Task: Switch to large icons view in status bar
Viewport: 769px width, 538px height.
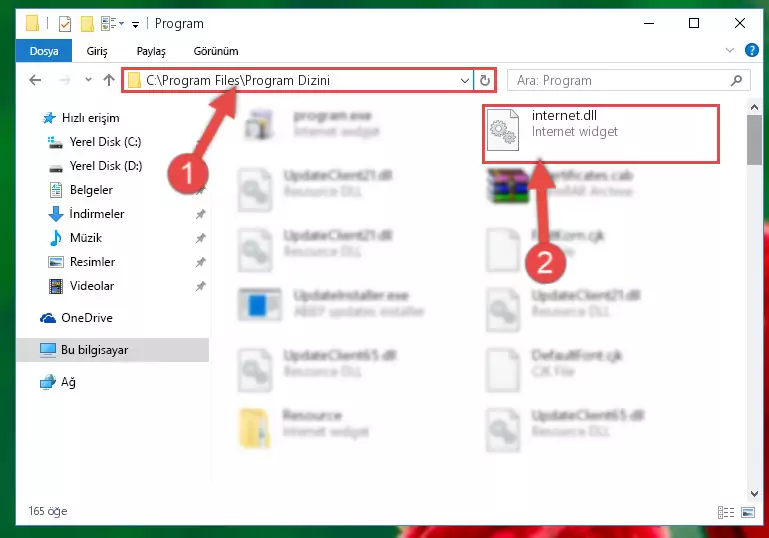Action: click(x=748, y=512)
